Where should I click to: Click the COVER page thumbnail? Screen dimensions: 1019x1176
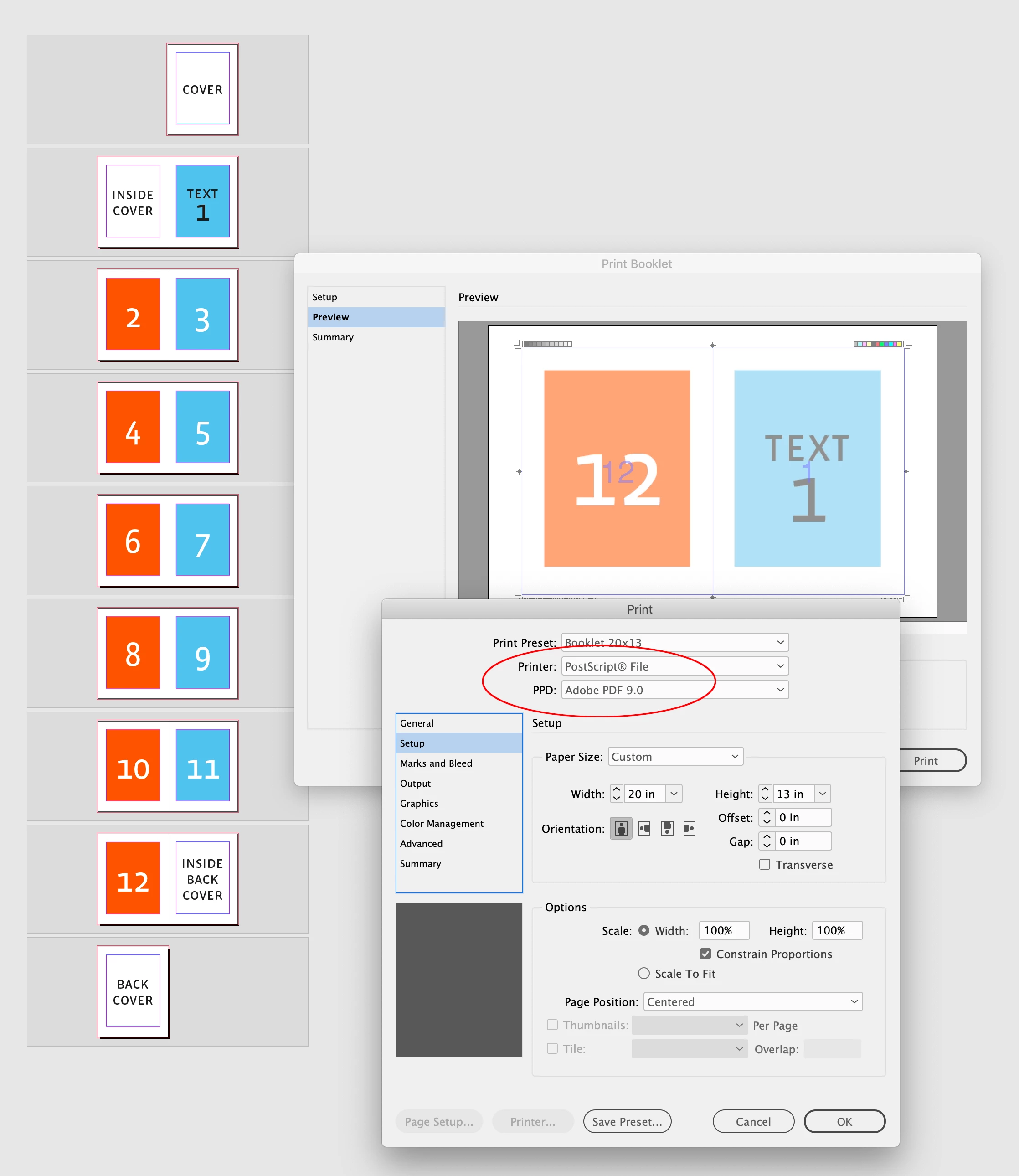202,89
